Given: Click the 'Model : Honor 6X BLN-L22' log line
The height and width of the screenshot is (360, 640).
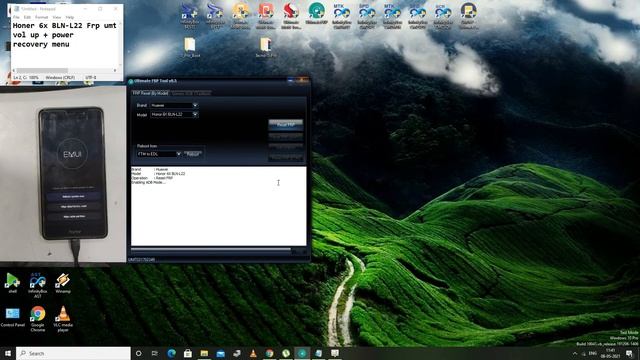Looking at the screenshot, I should click(x=158, y=174).
